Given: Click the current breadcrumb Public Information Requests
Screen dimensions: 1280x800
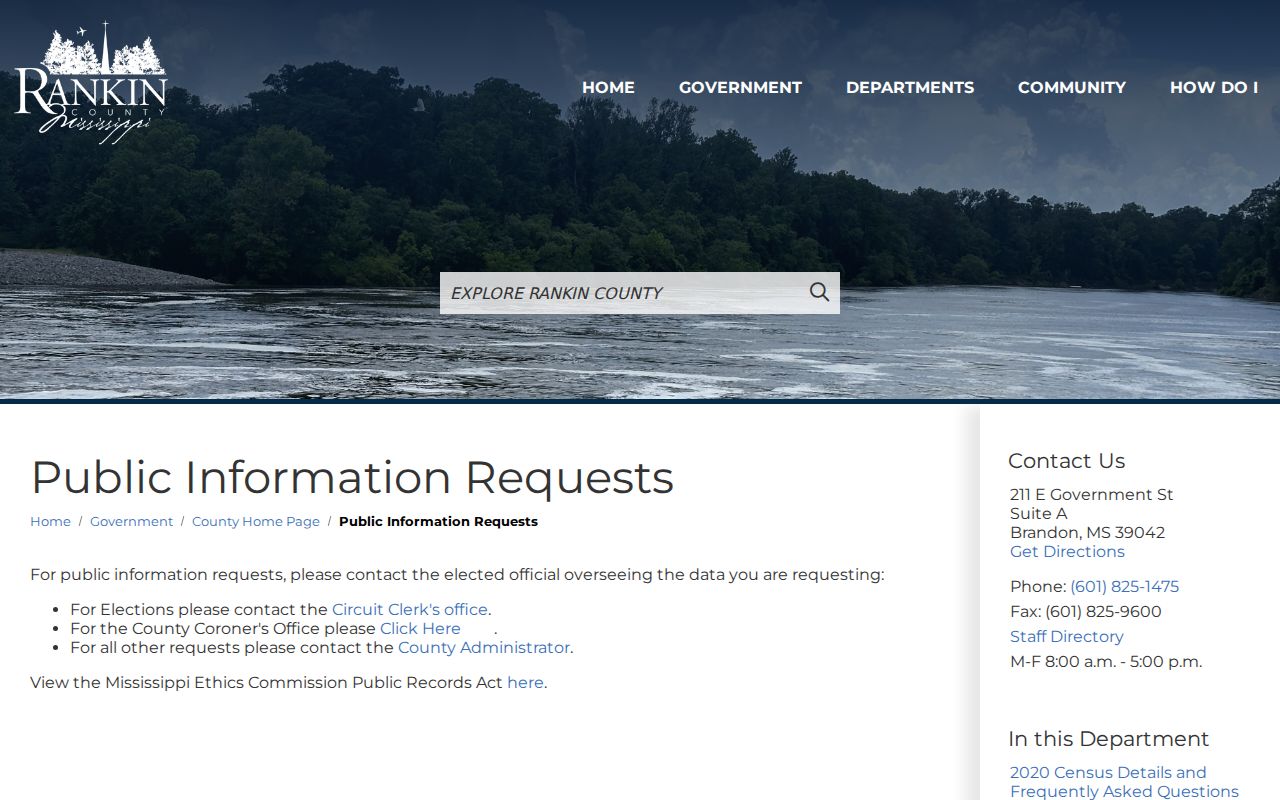Looking at the screenshot, I should pyautogui.click(x=438, y=521).
